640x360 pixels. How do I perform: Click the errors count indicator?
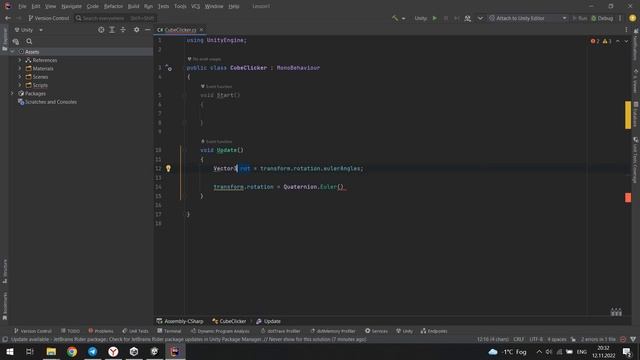[x=595, y=41]
